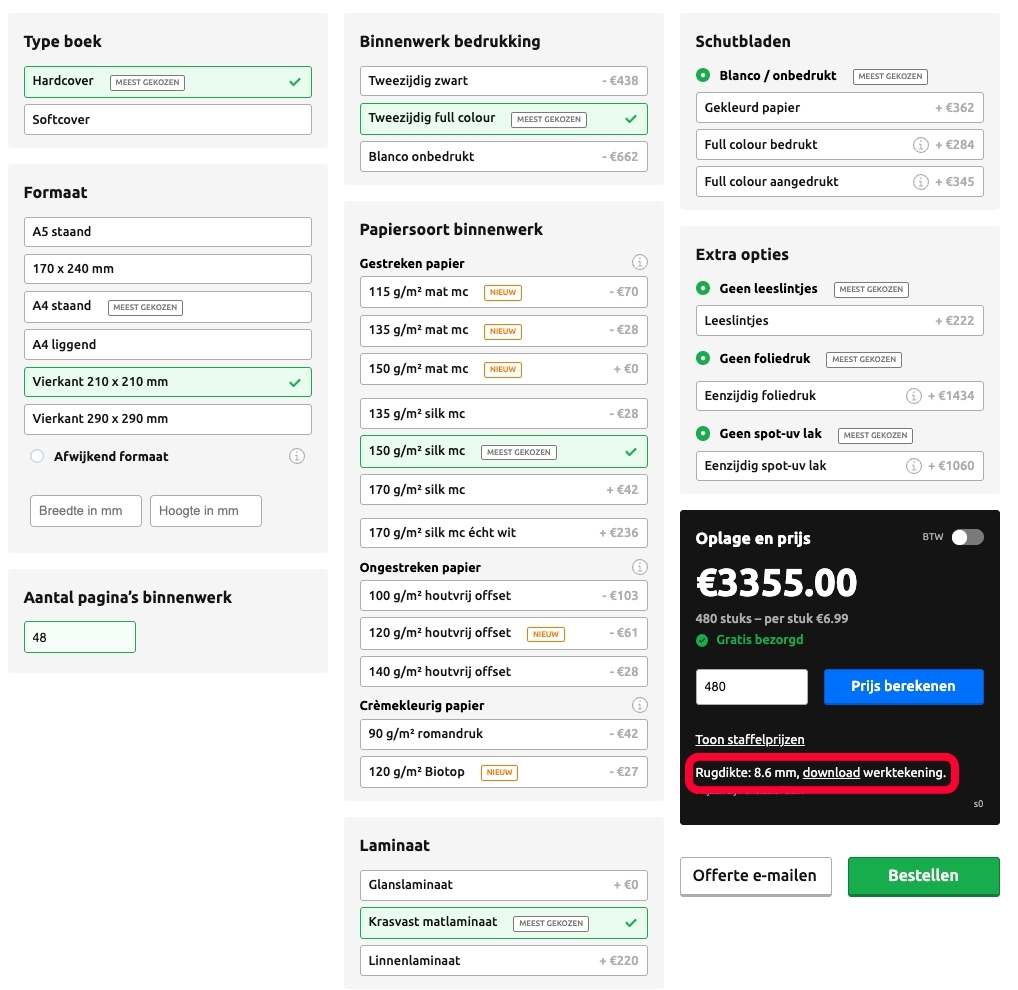Click info icon on Full colour aangedrukt
The width and height of the screenshot is (1018, 990).
[x=921, y=182]
